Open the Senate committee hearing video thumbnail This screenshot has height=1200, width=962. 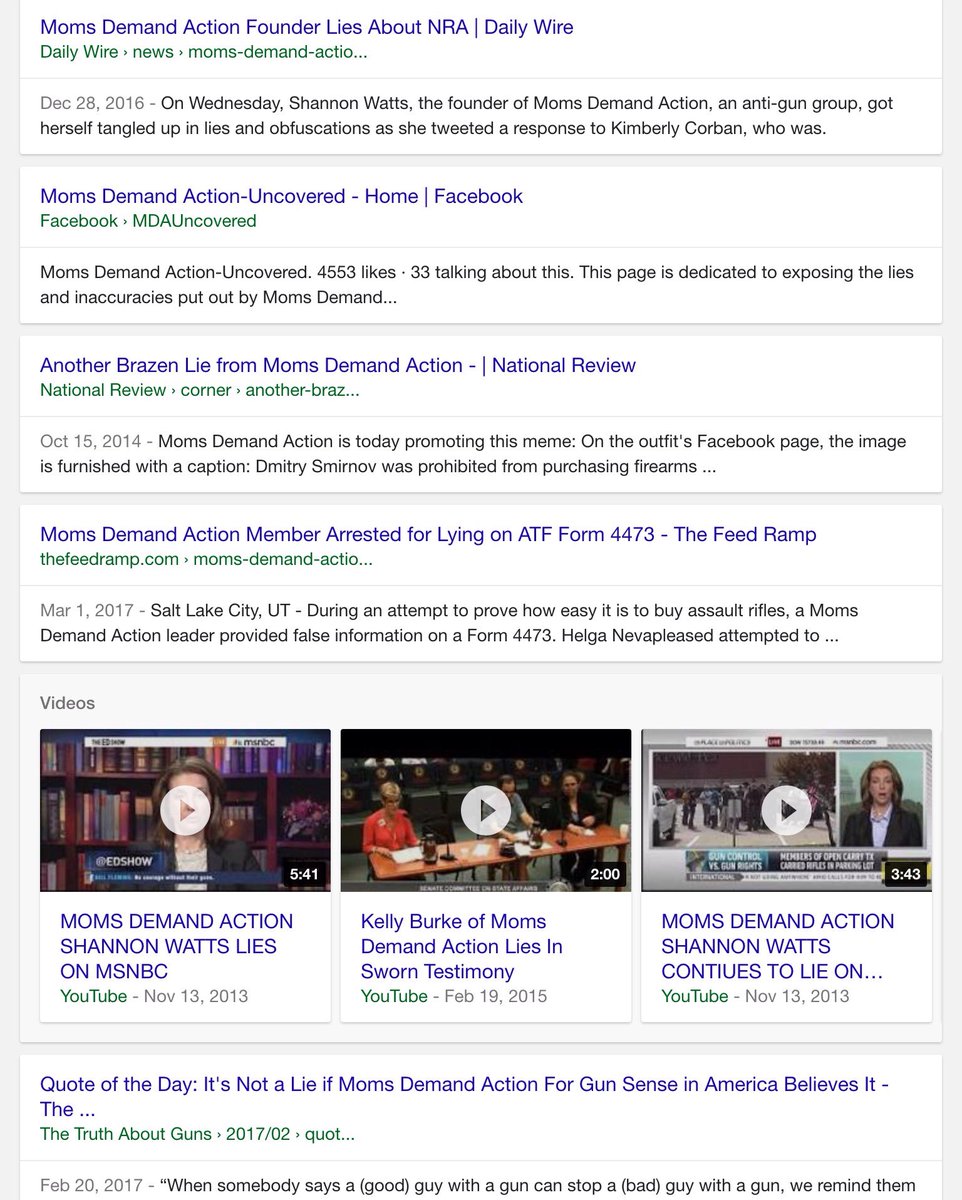[x=486, y=810]
